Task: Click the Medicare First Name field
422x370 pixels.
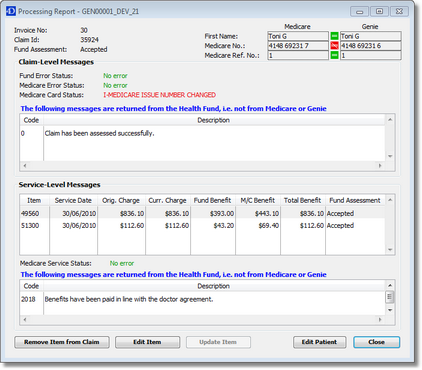Action: click(x=298, y=36)
